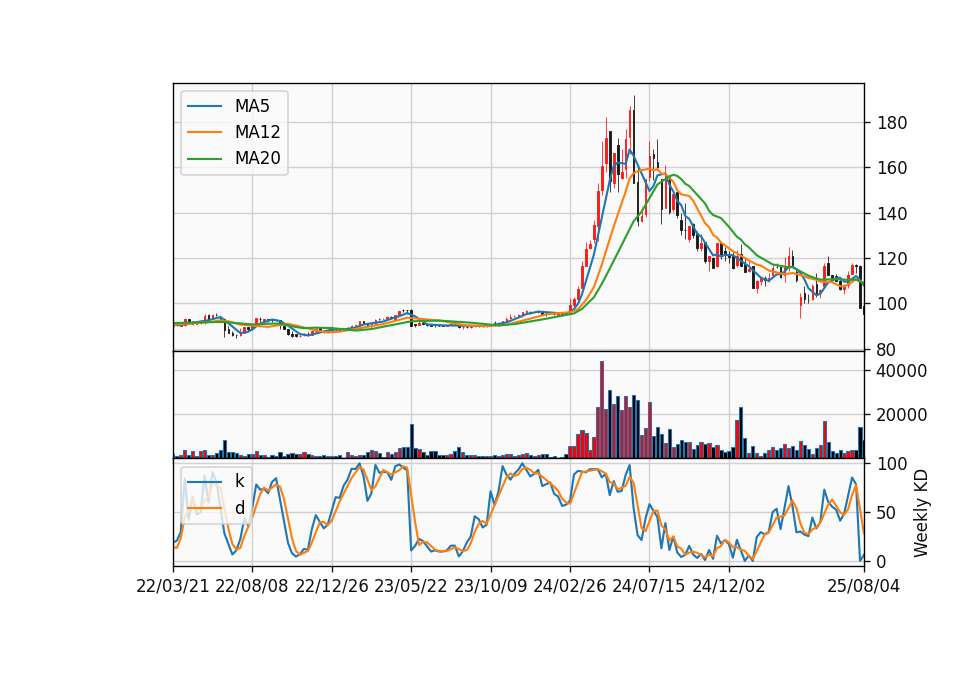Click the 140 price axis value

[892, 214]
